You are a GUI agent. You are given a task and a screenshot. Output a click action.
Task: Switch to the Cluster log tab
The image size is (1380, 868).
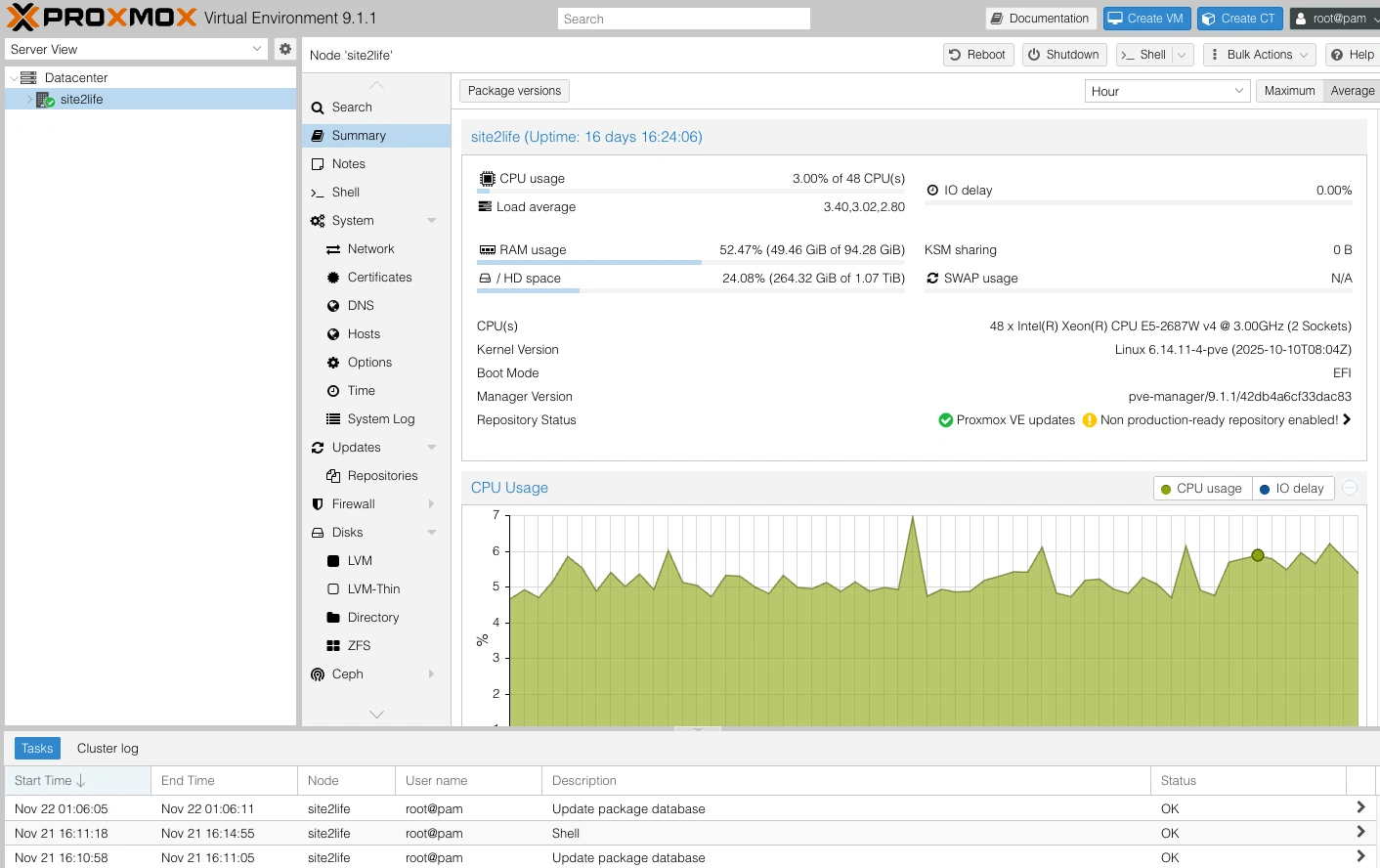(108, 749)
